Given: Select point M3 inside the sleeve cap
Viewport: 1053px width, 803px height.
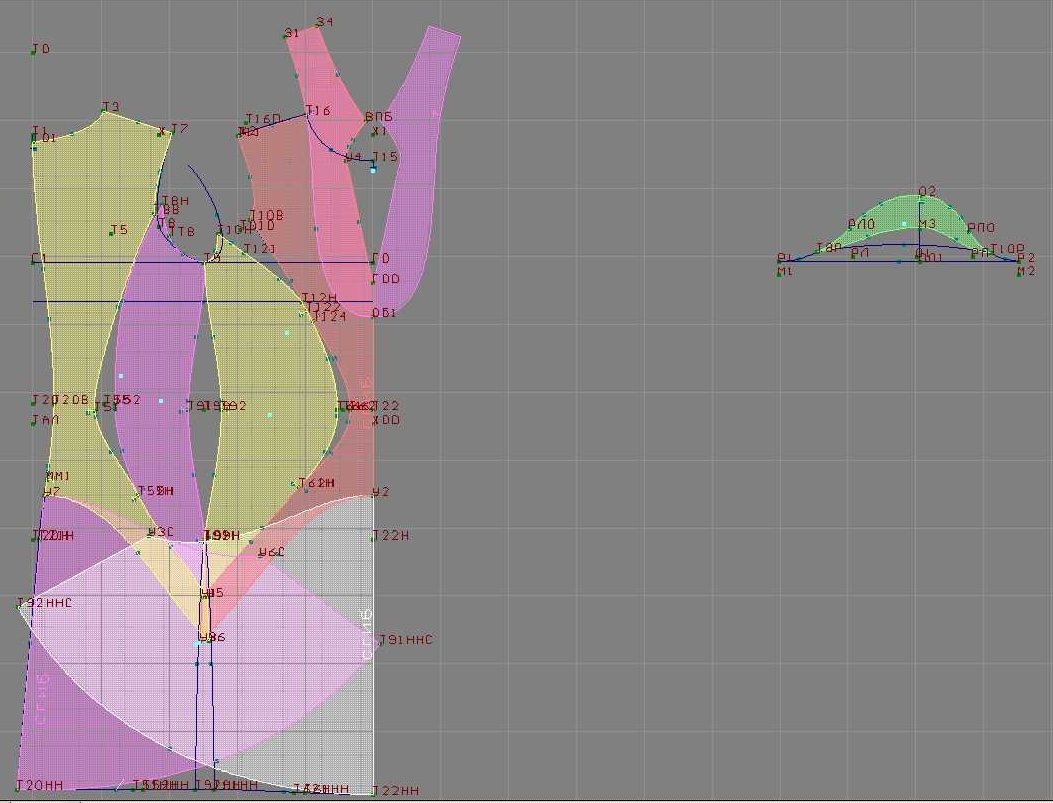Looking at the screenshot, I should coord(920,227).
